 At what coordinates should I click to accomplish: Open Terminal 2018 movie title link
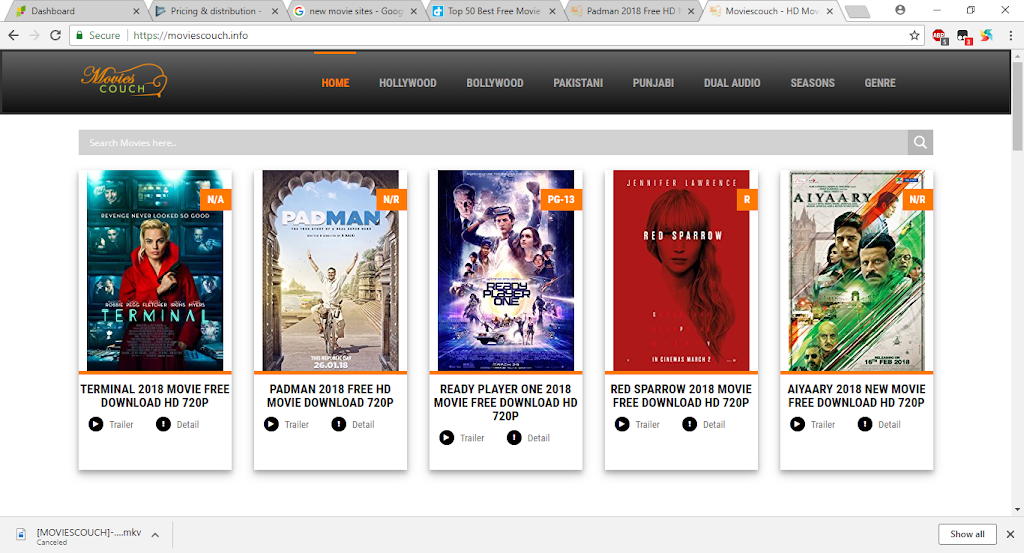155,396
